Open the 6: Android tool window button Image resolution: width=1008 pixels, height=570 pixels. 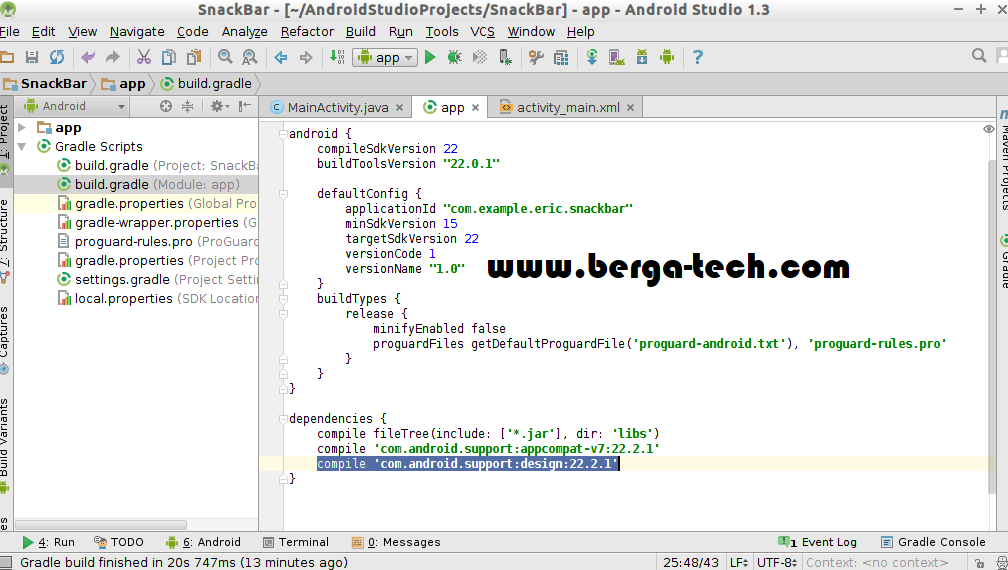coord(202,542)
